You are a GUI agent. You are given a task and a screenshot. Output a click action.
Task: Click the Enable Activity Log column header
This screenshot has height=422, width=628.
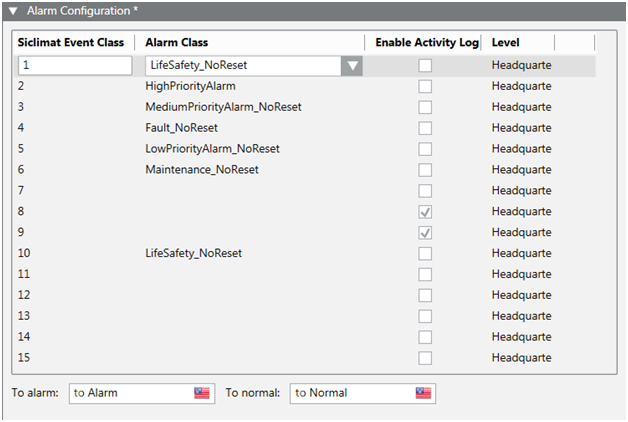tap(427, 43)
